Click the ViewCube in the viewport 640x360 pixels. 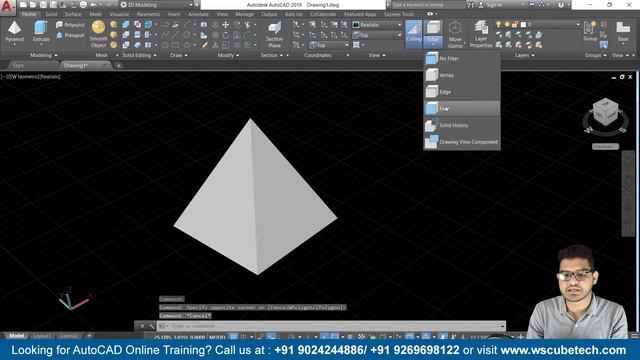tap(605, 112)
